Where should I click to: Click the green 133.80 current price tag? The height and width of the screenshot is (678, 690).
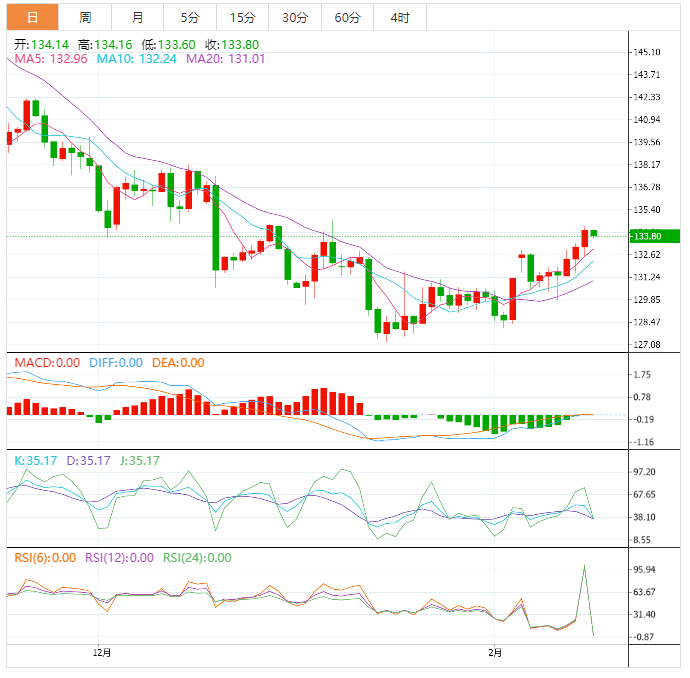tap(655, 236)
